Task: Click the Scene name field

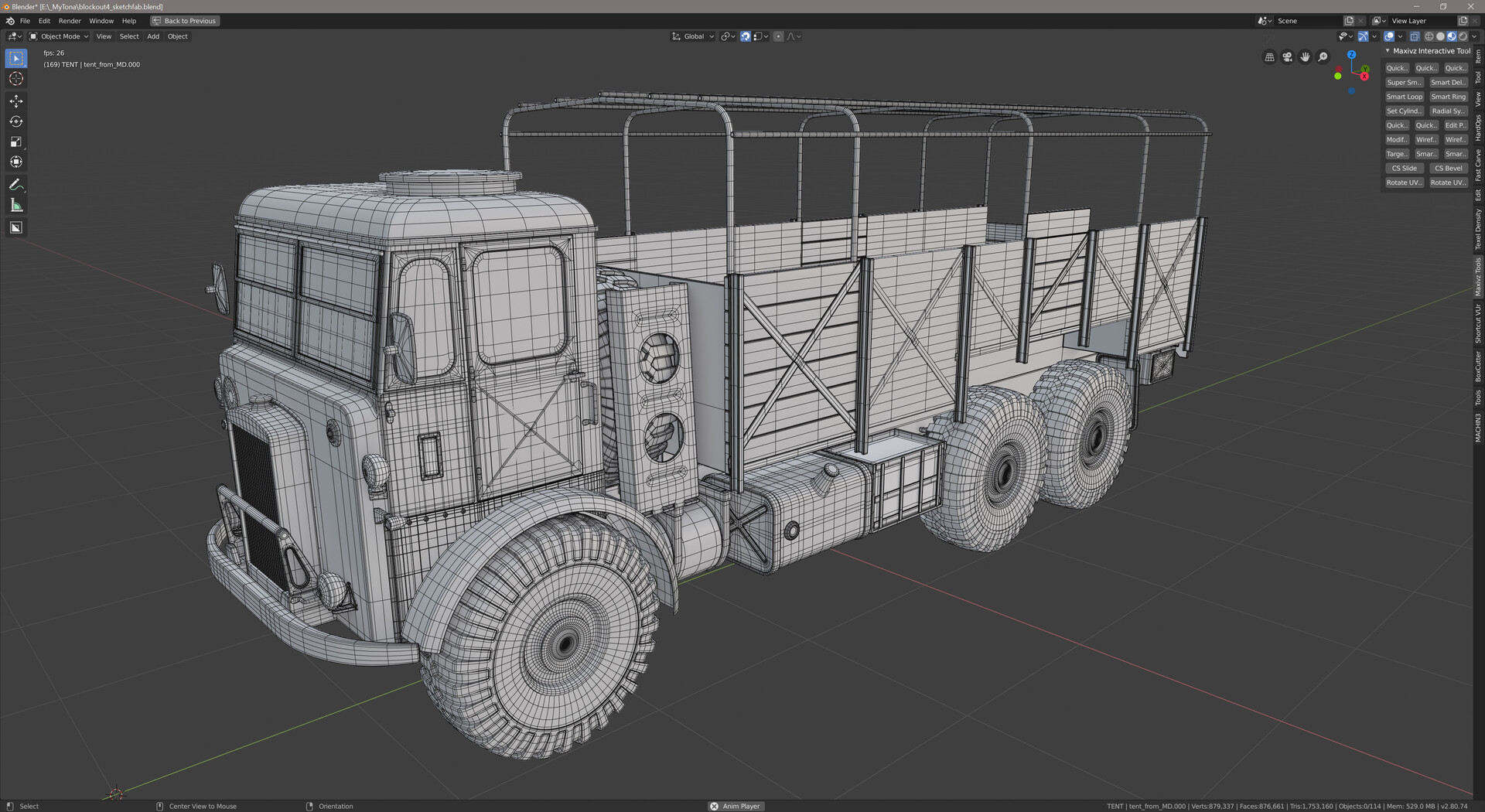Action: point(1309,21)
